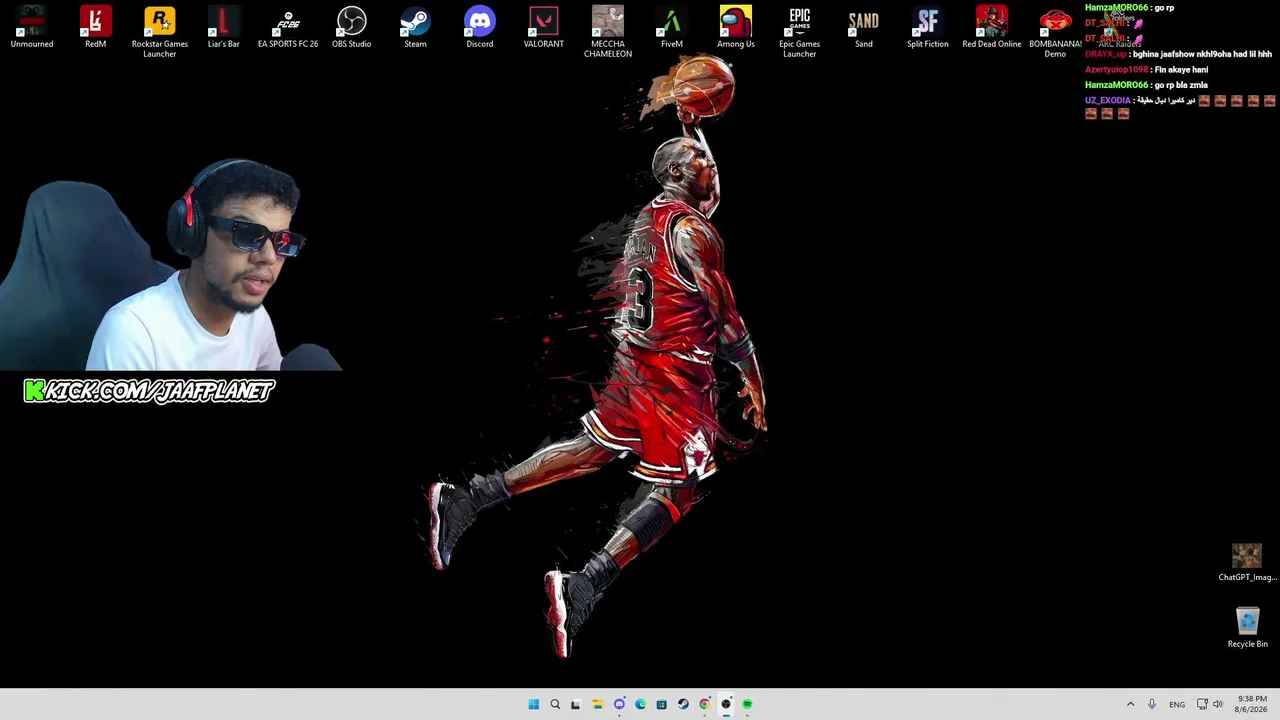Select the ChatGPT_Imag image file thumbnail
Screen dimensions: 1280x720
tap(1247, 562)
